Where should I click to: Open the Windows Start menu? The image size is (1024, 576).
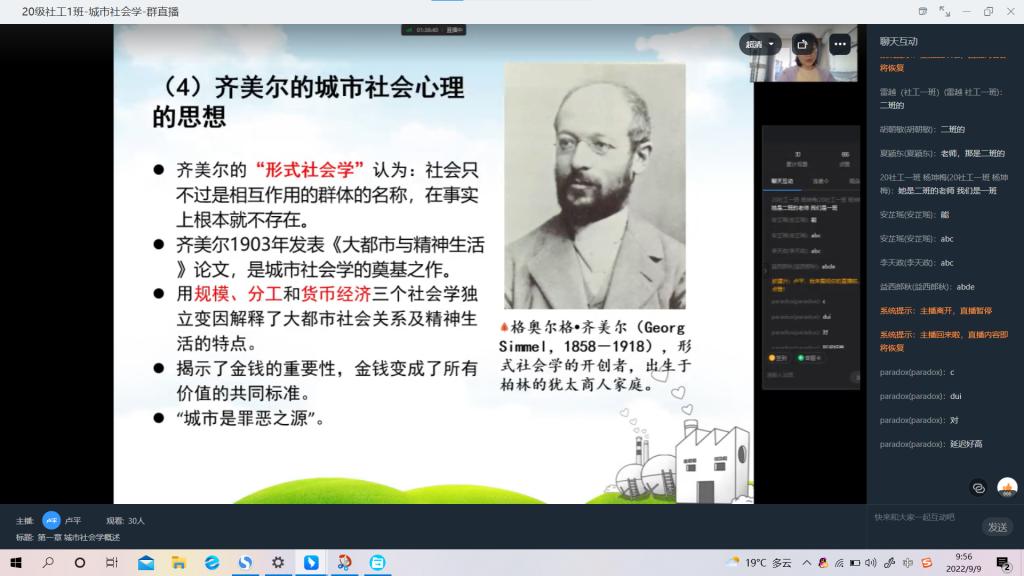16,563
